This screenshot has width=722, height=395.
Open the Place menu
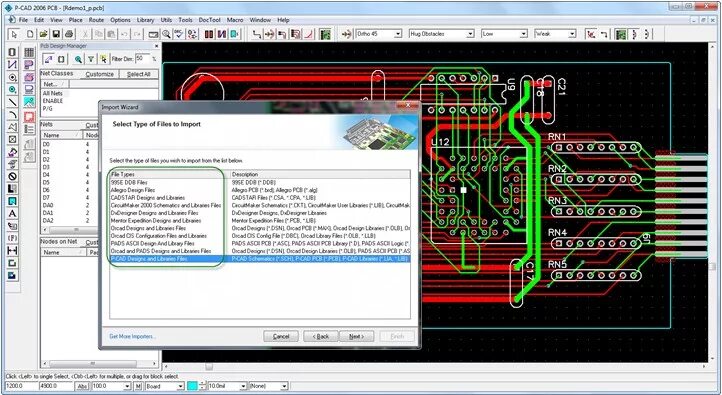(76, 20)
